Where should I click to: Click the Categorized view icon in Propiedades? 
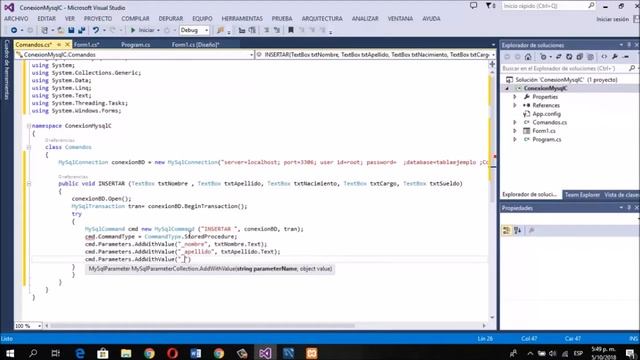click(507, 231)
